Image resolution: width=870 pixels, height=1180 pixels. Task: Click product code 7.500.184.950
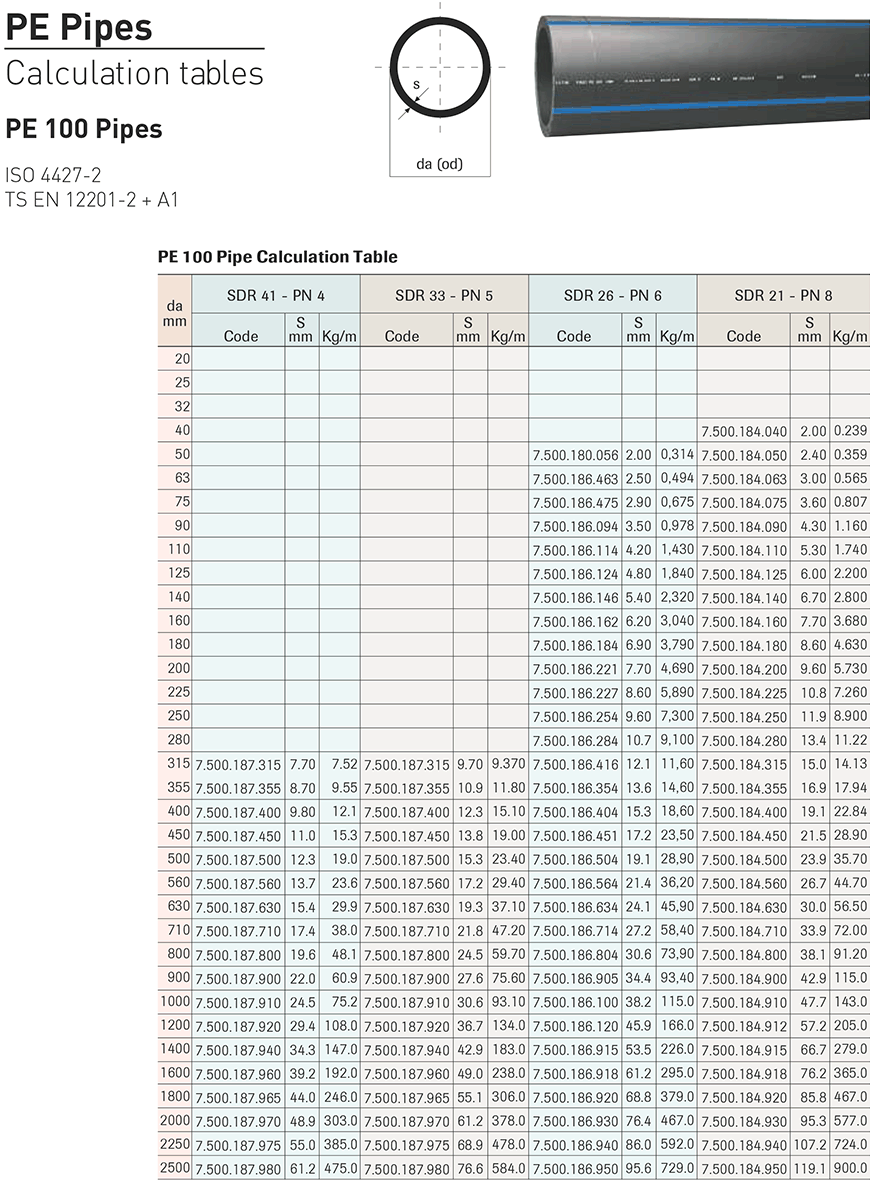click(744, 1168)
